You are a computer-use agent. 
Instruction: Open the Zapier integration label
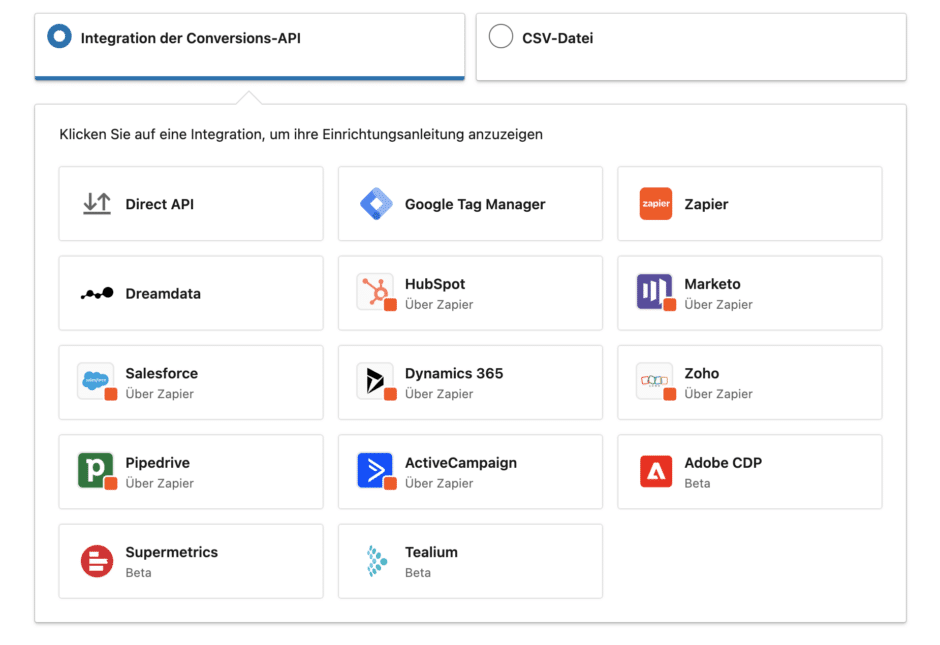[706, 204]
